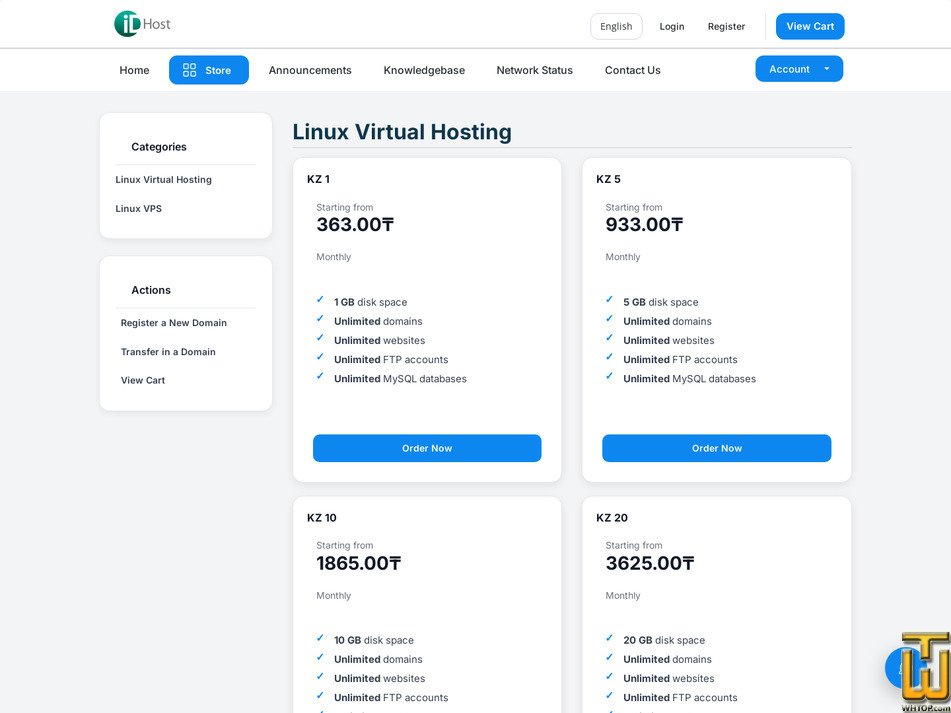The width and height of the screenshot is (951, 713).
Task: Order the KZ 5 plan
Action: tap(716, 448)
